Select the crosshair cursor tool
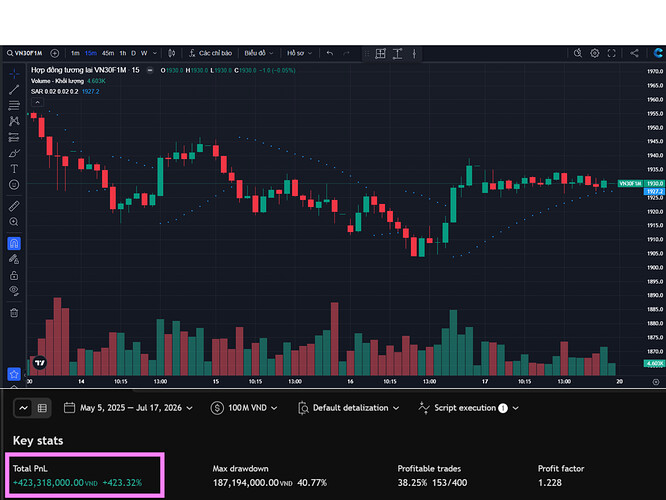Image resolution: width=666 pixels, height=500 pixels. 14,74
